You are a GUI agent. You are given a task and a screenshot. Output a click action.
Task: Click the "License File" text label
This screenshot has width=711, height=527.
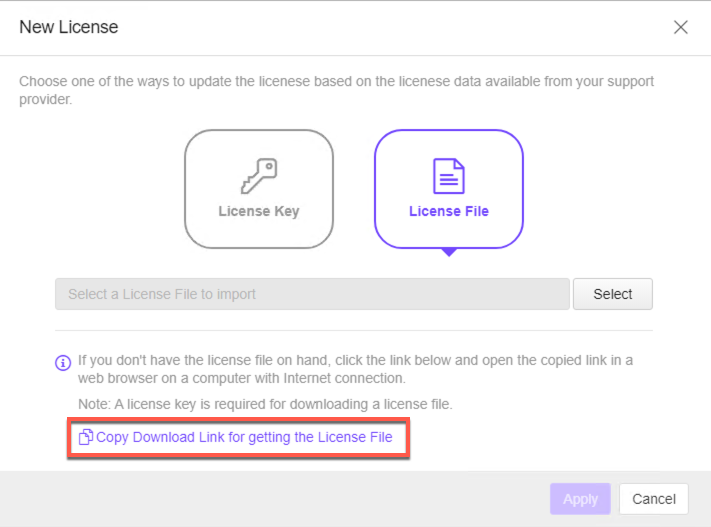tap(449, 212)
